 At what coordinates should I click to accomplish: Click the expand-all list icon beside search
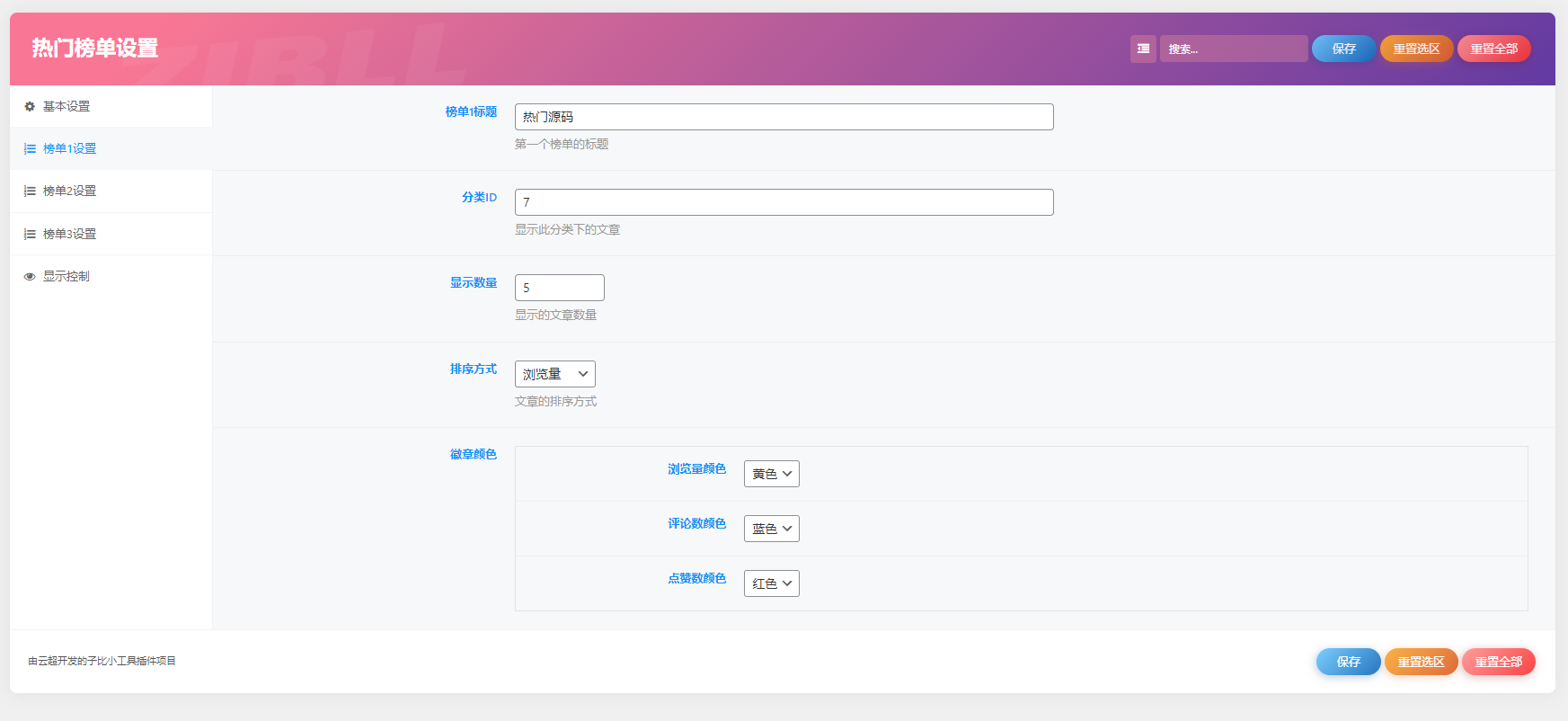pos(1143,49)
